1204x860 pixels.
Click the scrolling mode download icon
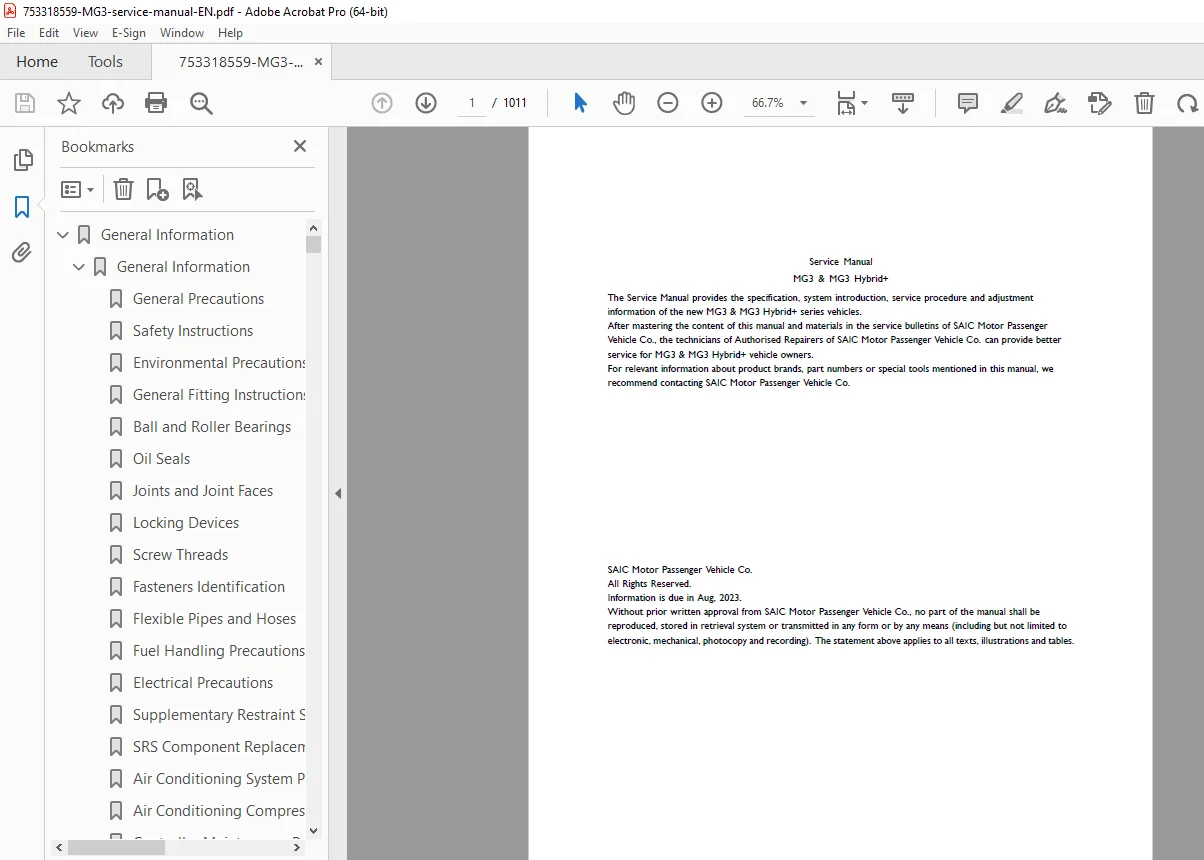903,103
